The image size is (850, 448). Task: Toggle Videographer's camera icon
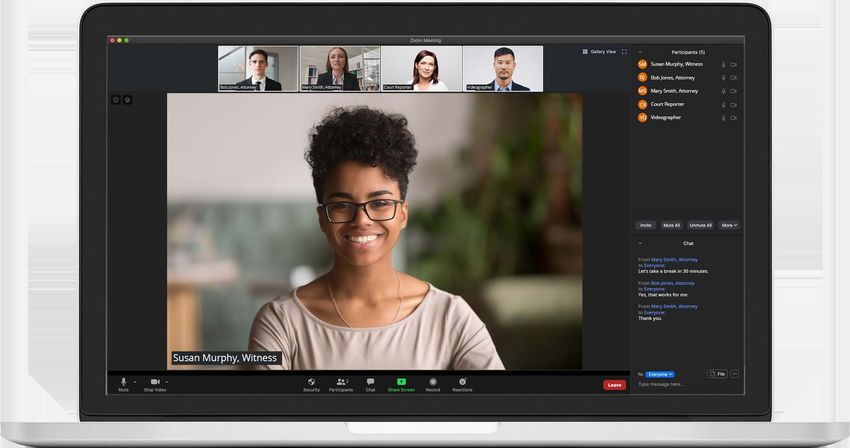[x=733, y=118]
